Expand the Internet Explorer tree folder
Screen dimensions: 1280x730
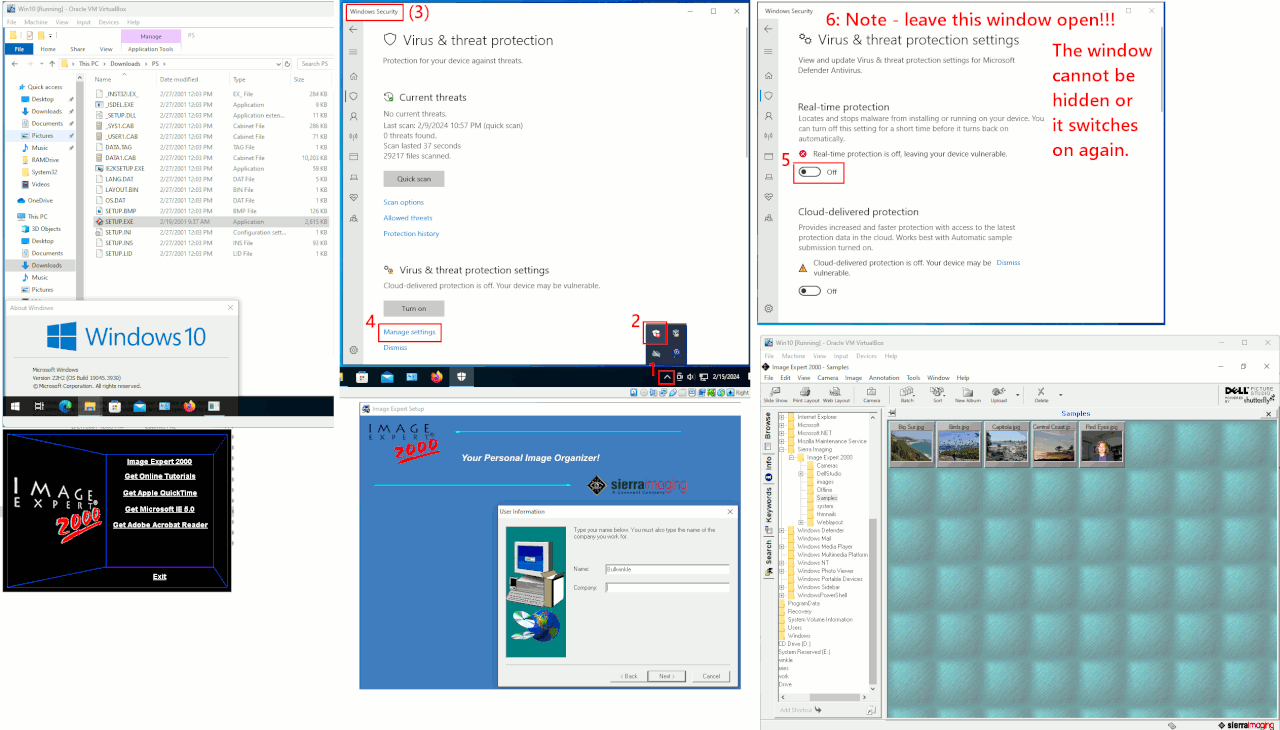coord(784,416)
